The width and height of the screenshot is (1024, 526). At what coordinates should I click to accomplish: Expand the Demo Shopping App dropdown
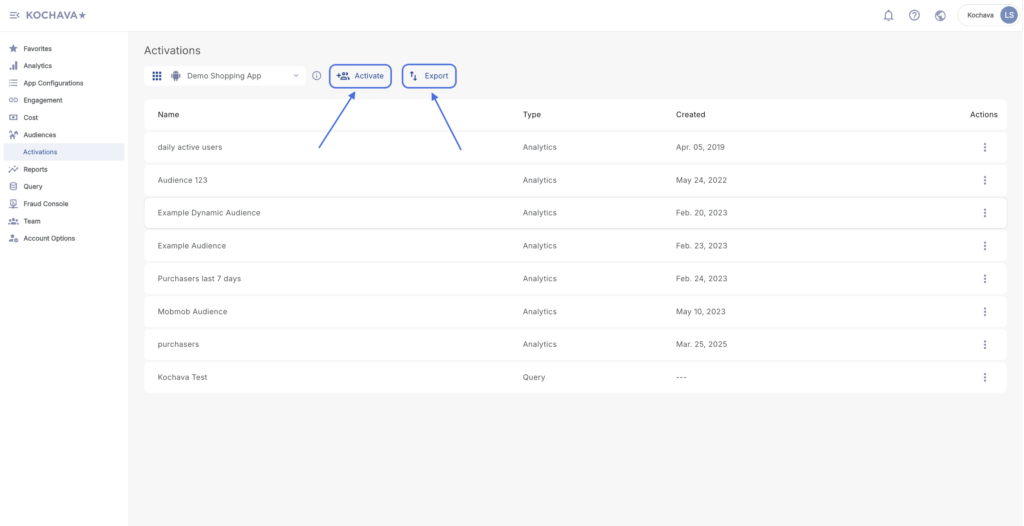[x=225, y=76]
